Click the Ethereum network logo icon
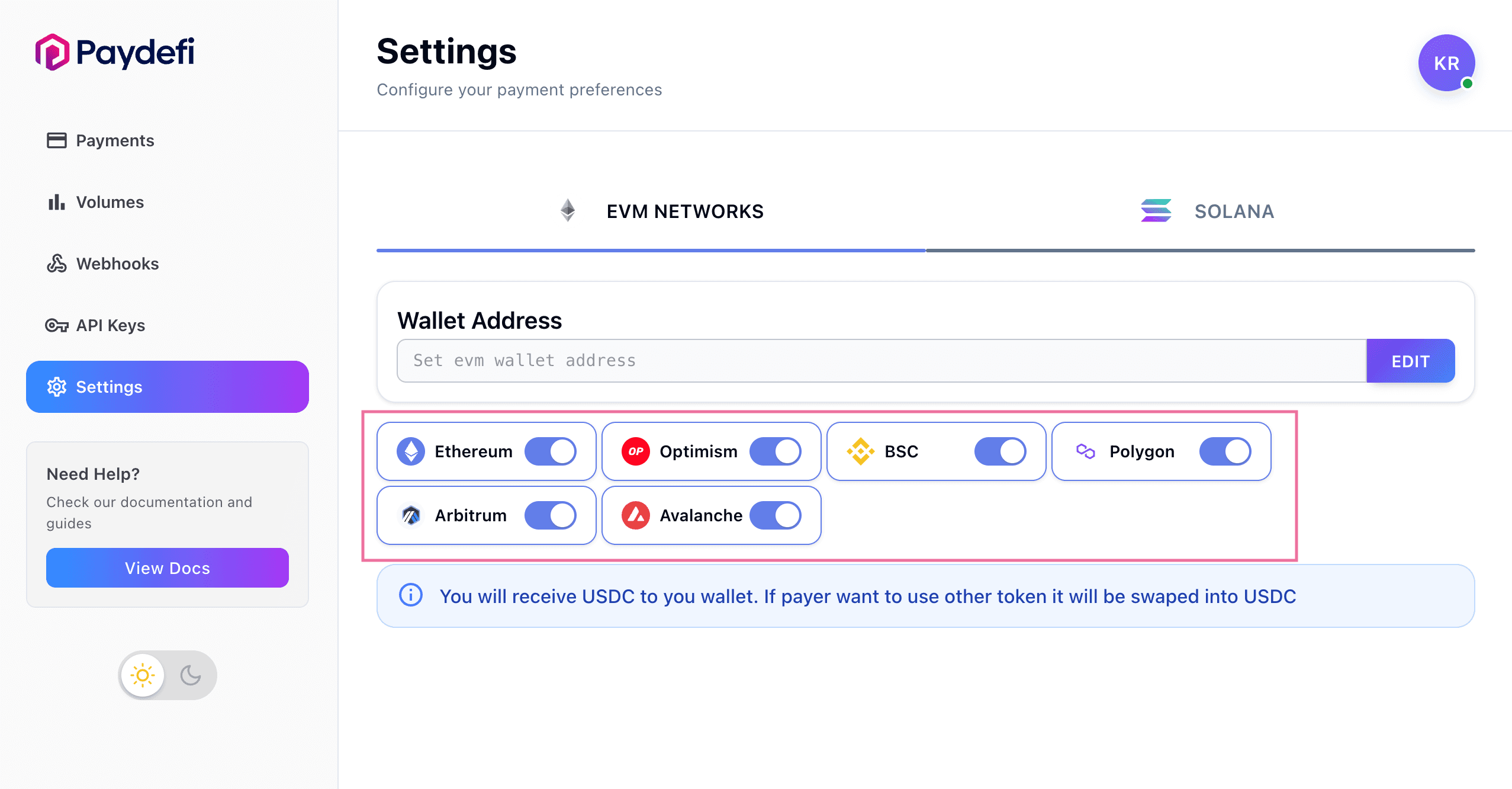This screenshot has height=789, width=1512. click(411, 451)
